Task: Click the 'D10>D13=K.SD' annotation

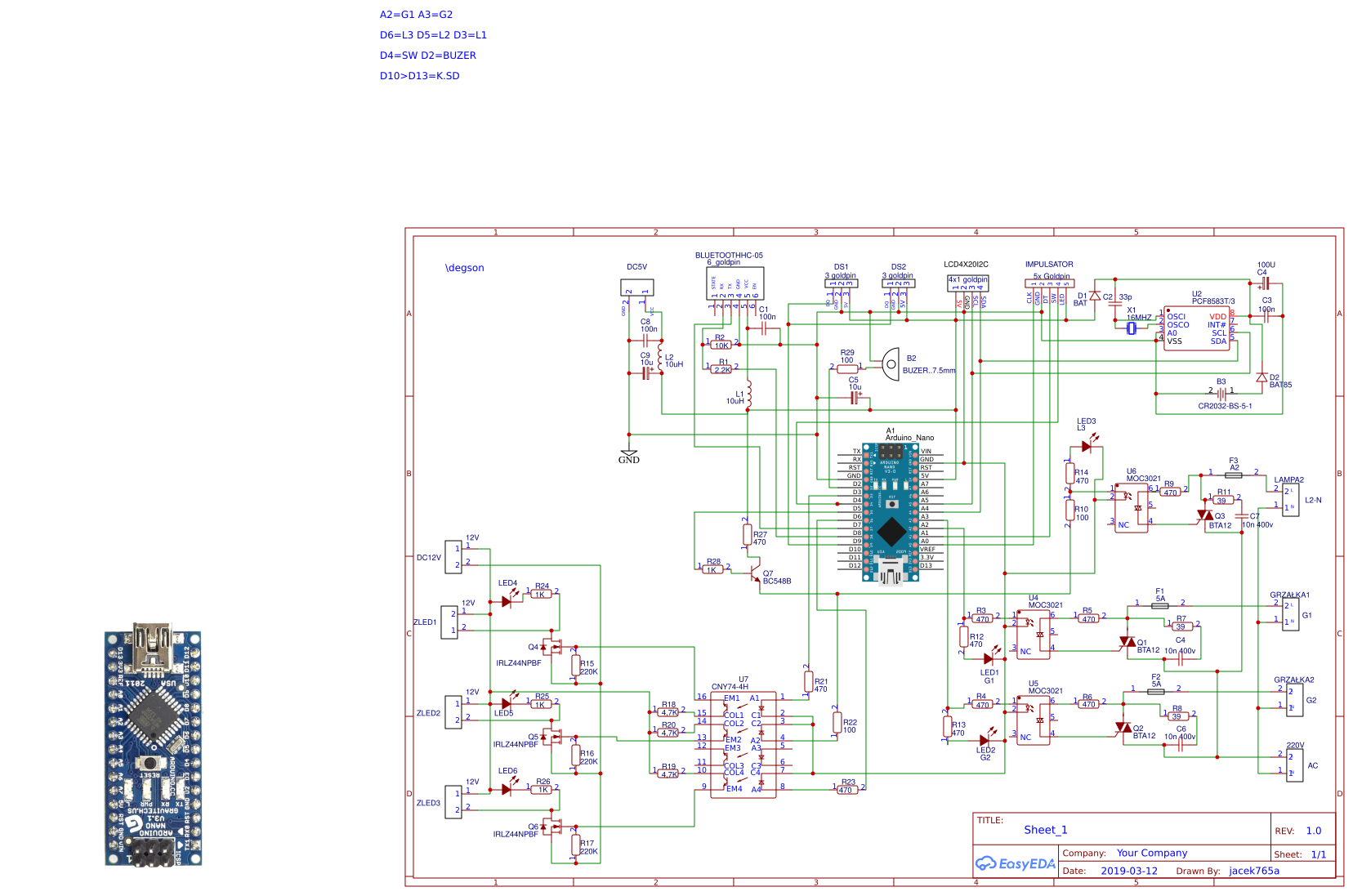Action: (x=419, y=76)
